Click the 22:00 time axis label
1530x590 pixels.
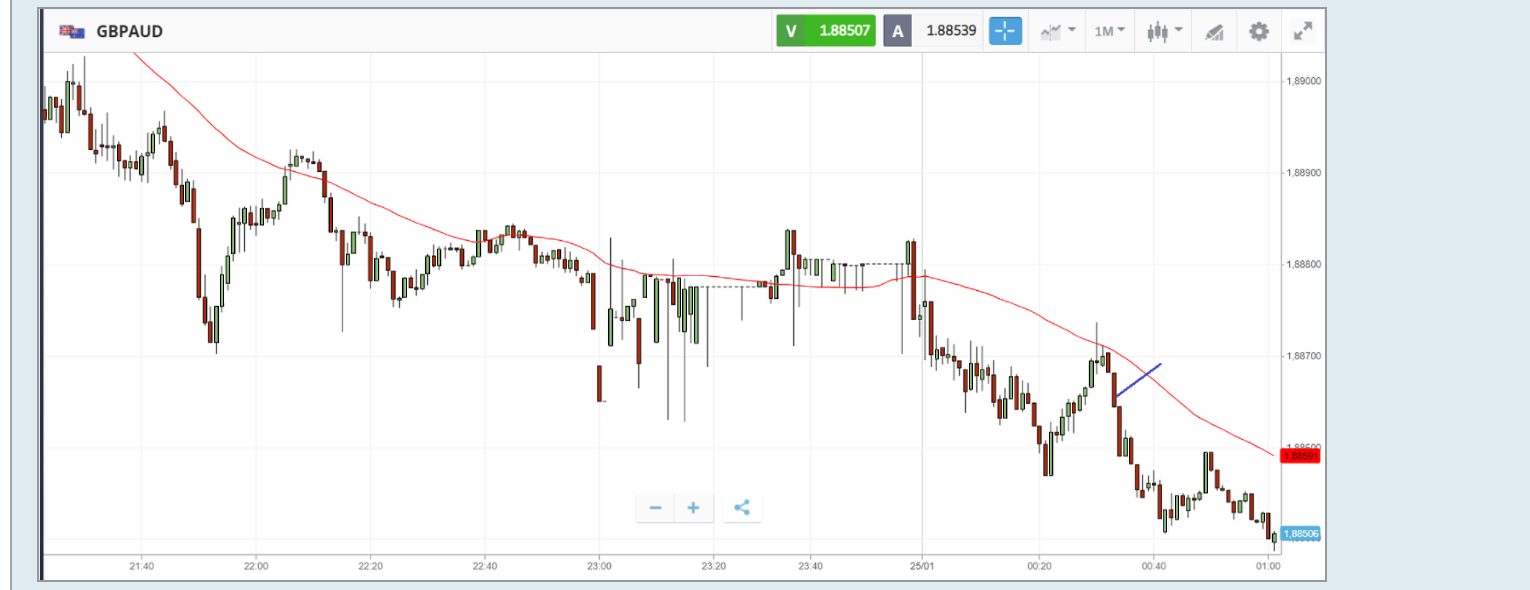click(256, 565)
